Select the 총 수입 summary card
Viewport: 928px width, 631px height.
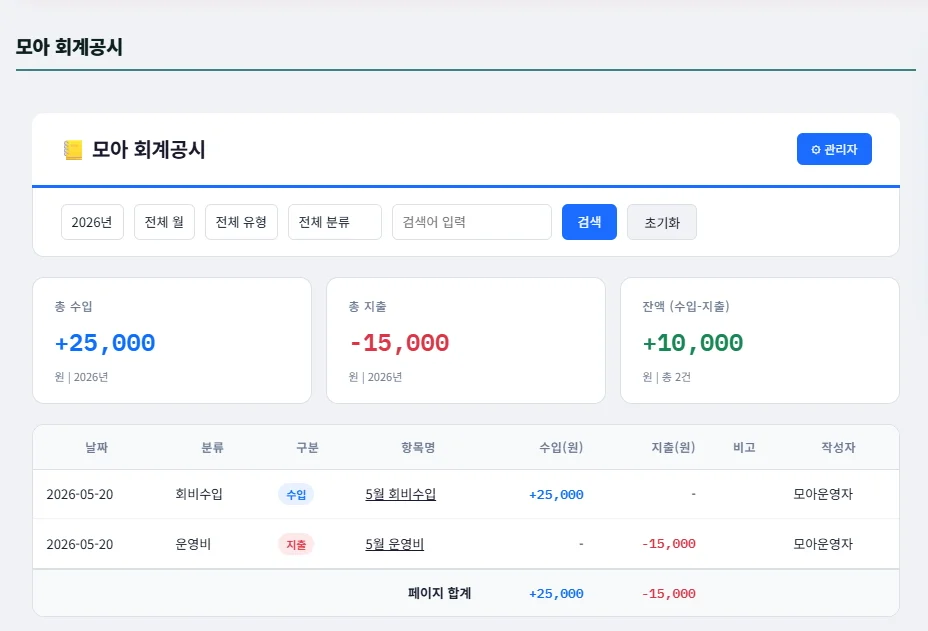point(172,340)
